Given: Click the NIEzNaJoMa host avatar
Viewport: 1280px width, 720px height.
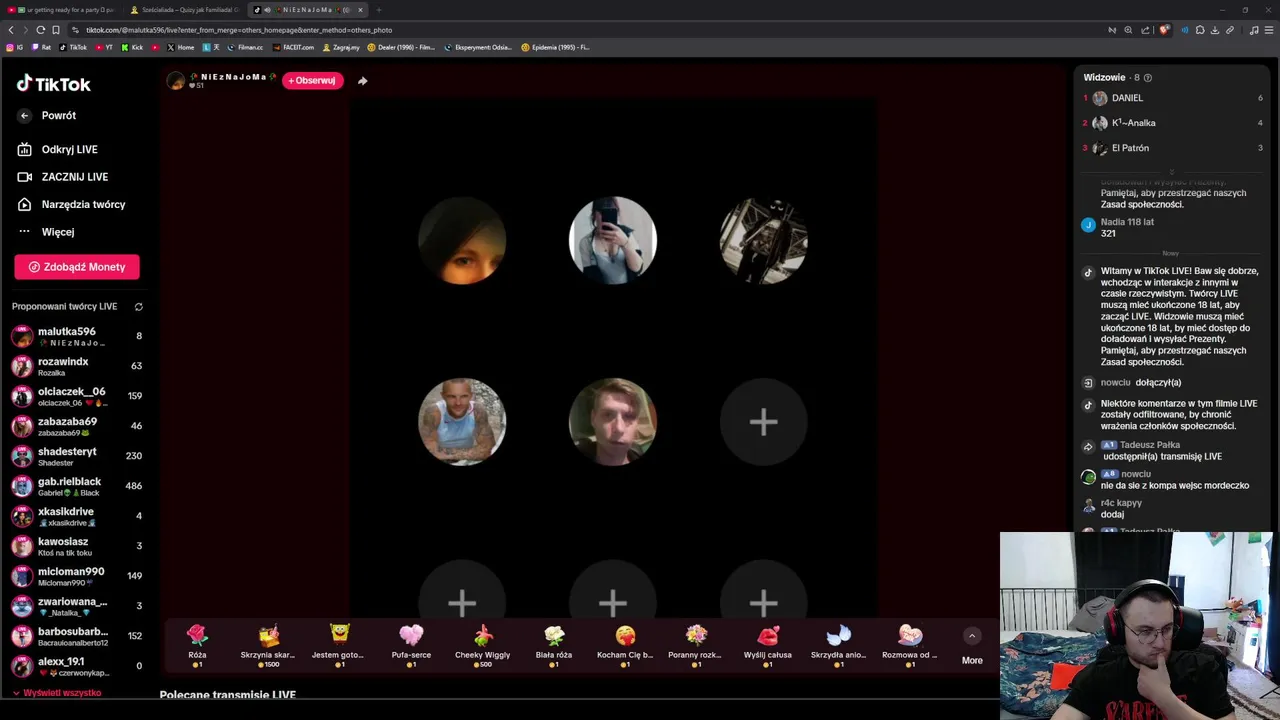Looking at the screenshot, I should pos(176,81).
